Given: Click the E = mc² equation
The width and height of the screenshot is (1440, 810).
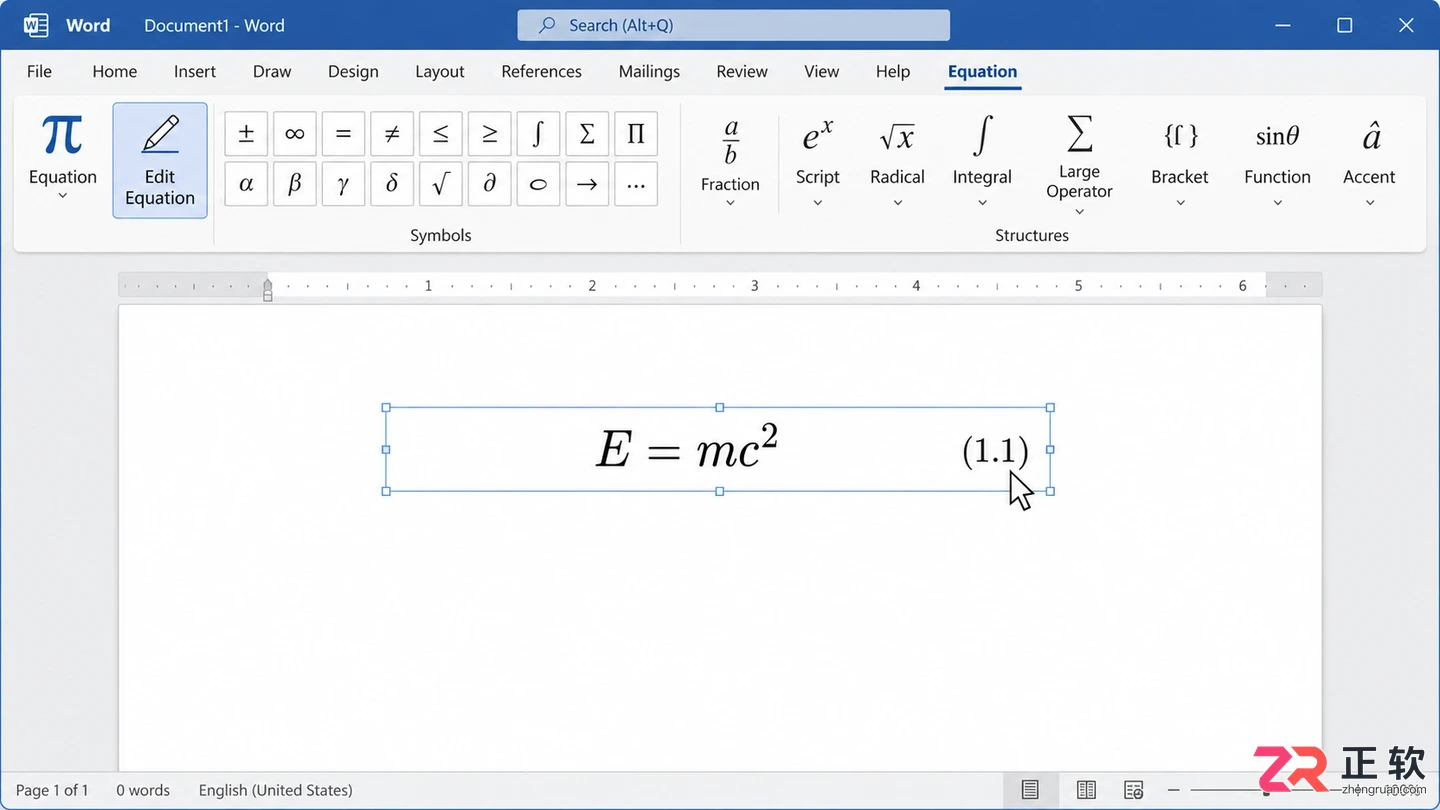Looking at the screenshot, I should 687,448.
